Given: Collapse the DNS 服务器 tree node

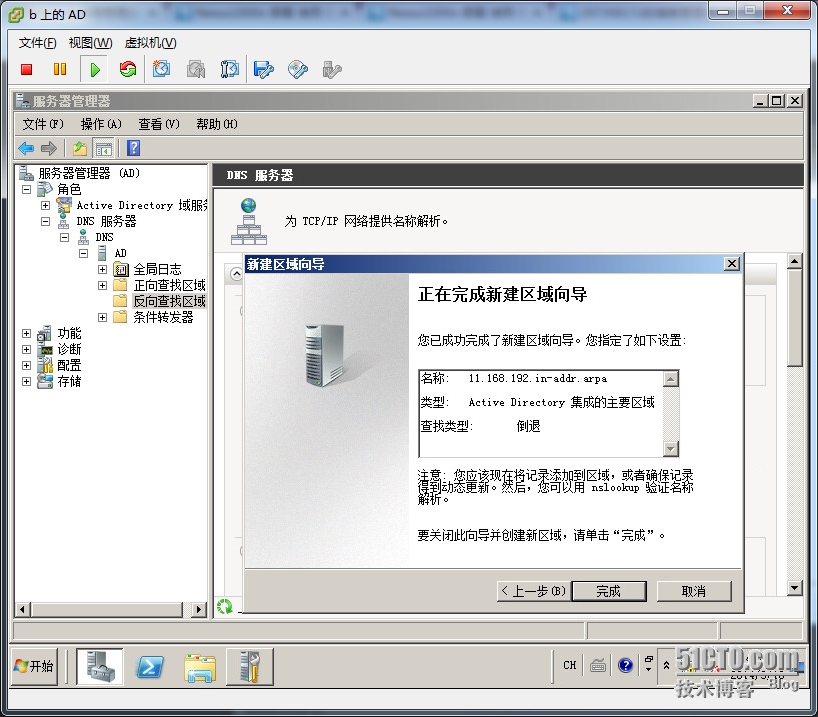Looking at the screenshot, I should point(45,222).
